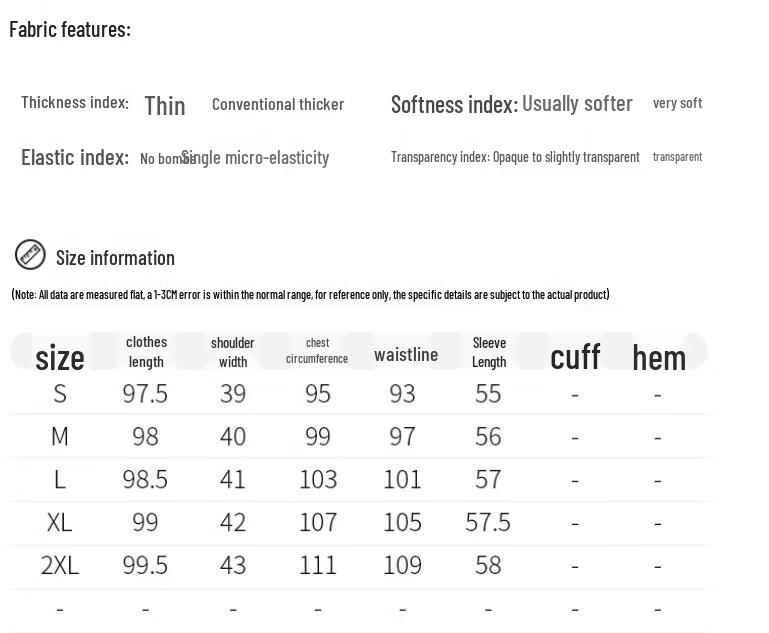Click the Usually softer softness value
This screenshot has height=633, width=769.
(x=577, y=104)
